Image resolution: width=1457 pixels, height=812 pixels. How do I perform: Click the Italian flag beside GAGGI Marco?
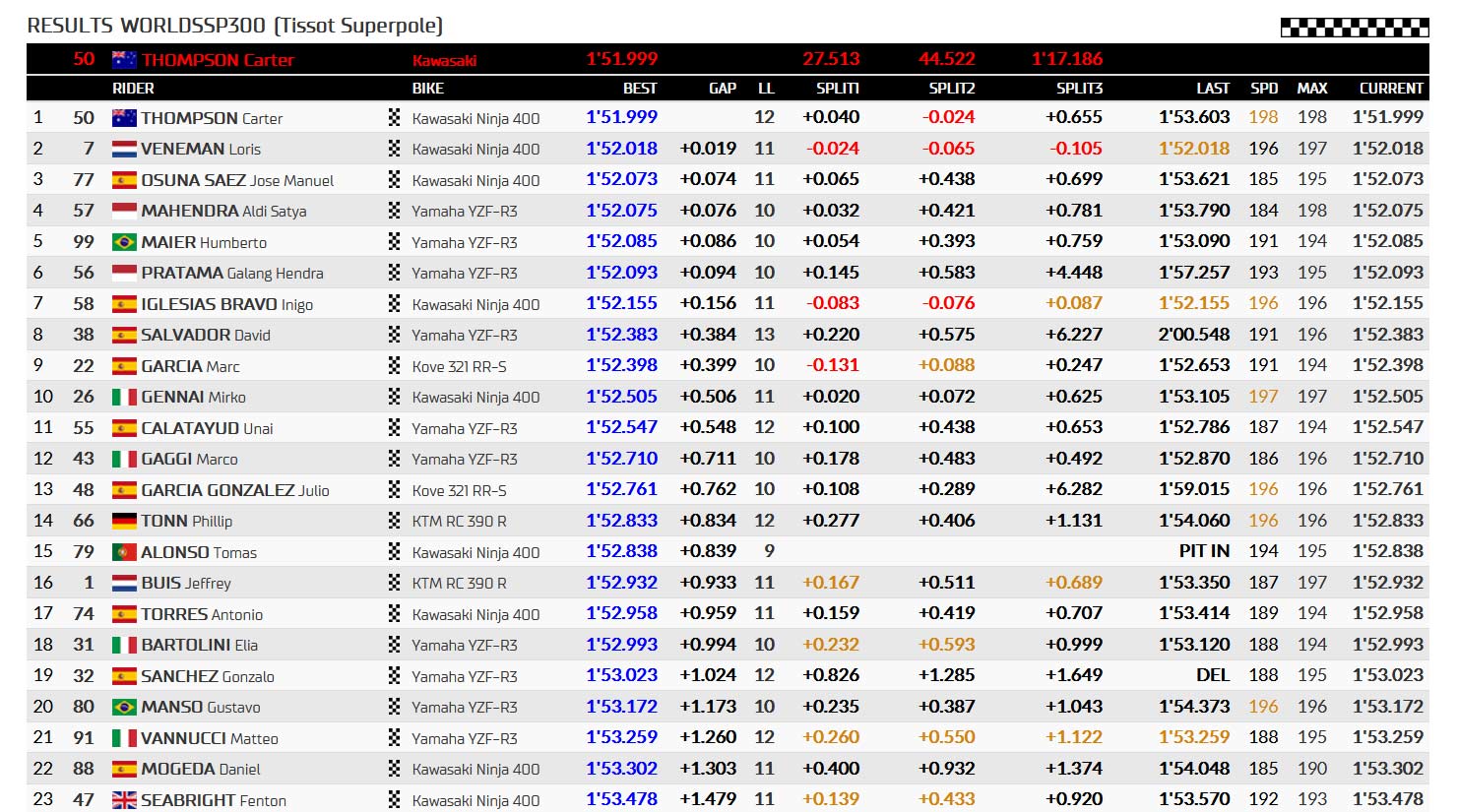(124, 459)
